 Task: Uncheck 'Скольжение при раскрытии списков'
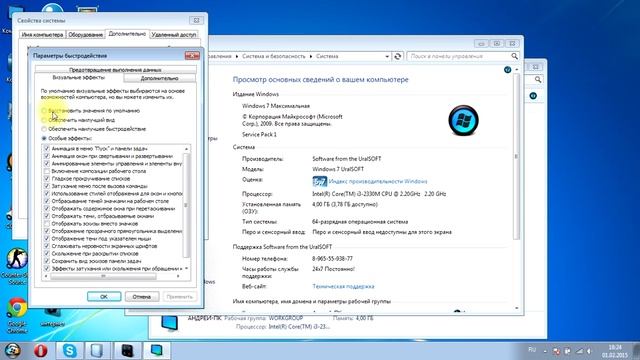pyautogui.click(x=47, y=253)
